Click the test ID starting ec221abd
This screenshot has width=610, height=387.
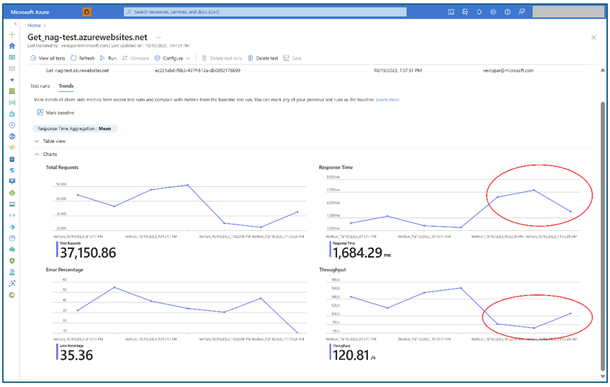198,71
